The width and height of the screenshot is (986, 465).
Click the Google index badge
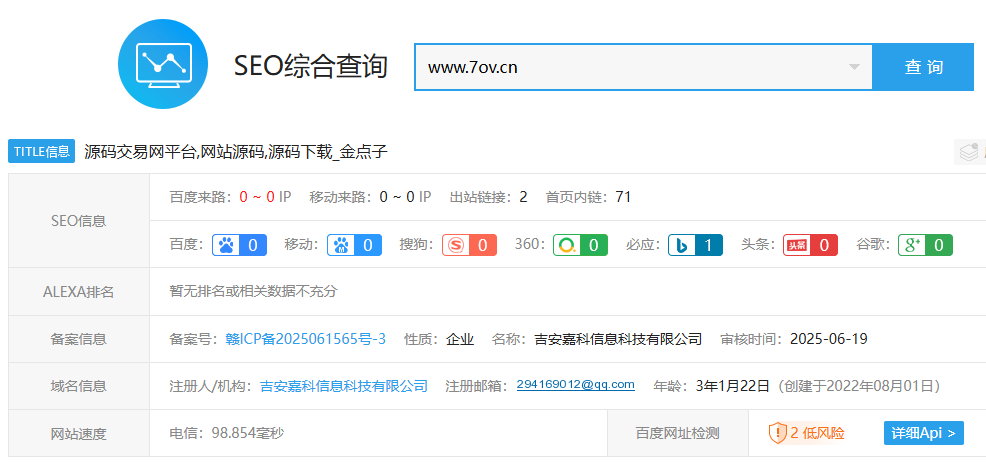[925, 245]
